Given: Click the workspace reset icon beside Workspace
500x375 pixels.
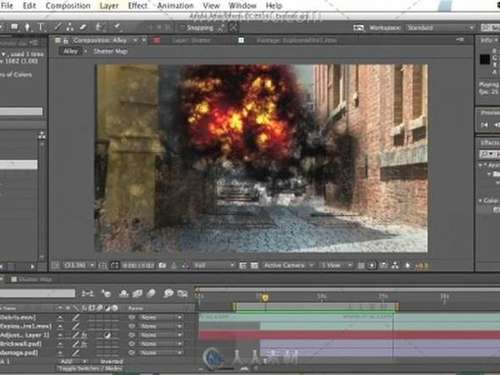Looking at the screenshot, I should [358, 28].
